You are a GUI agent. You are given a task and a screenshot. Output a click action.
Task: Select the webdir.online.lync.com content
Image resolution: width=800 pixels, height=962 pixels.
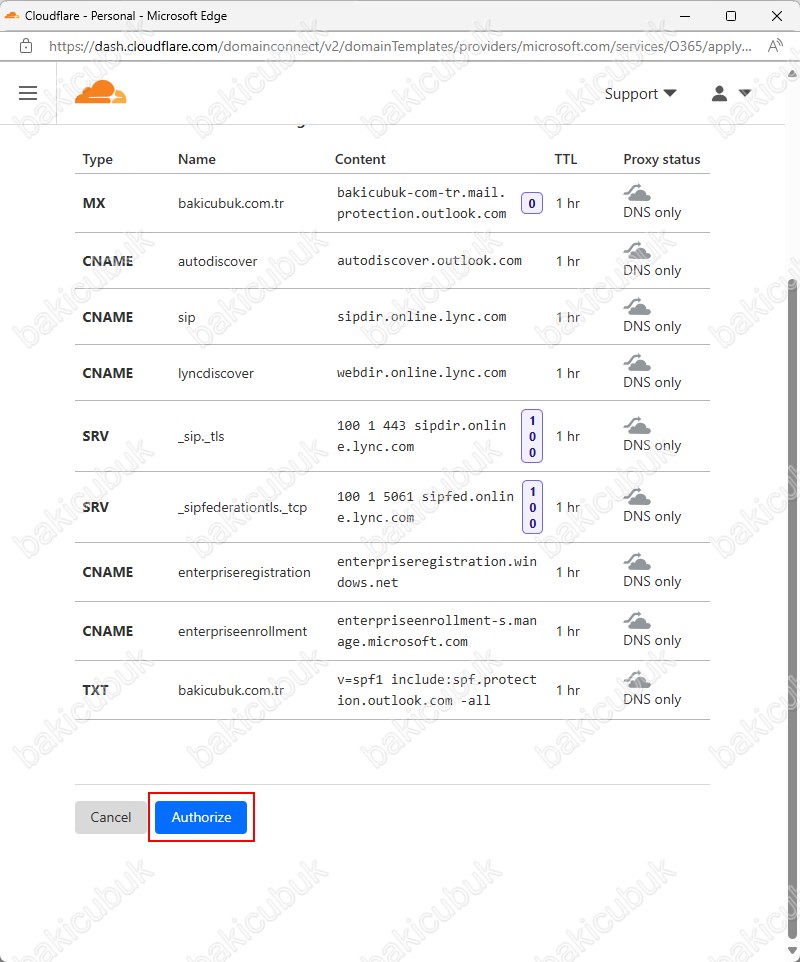point(421,373)
